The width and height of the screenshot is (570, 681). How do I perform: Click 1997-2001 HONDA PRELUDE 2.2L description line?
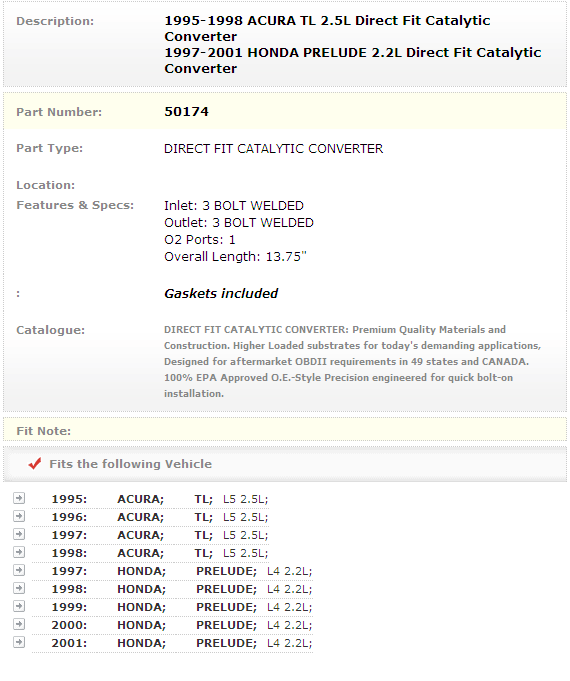353,60
